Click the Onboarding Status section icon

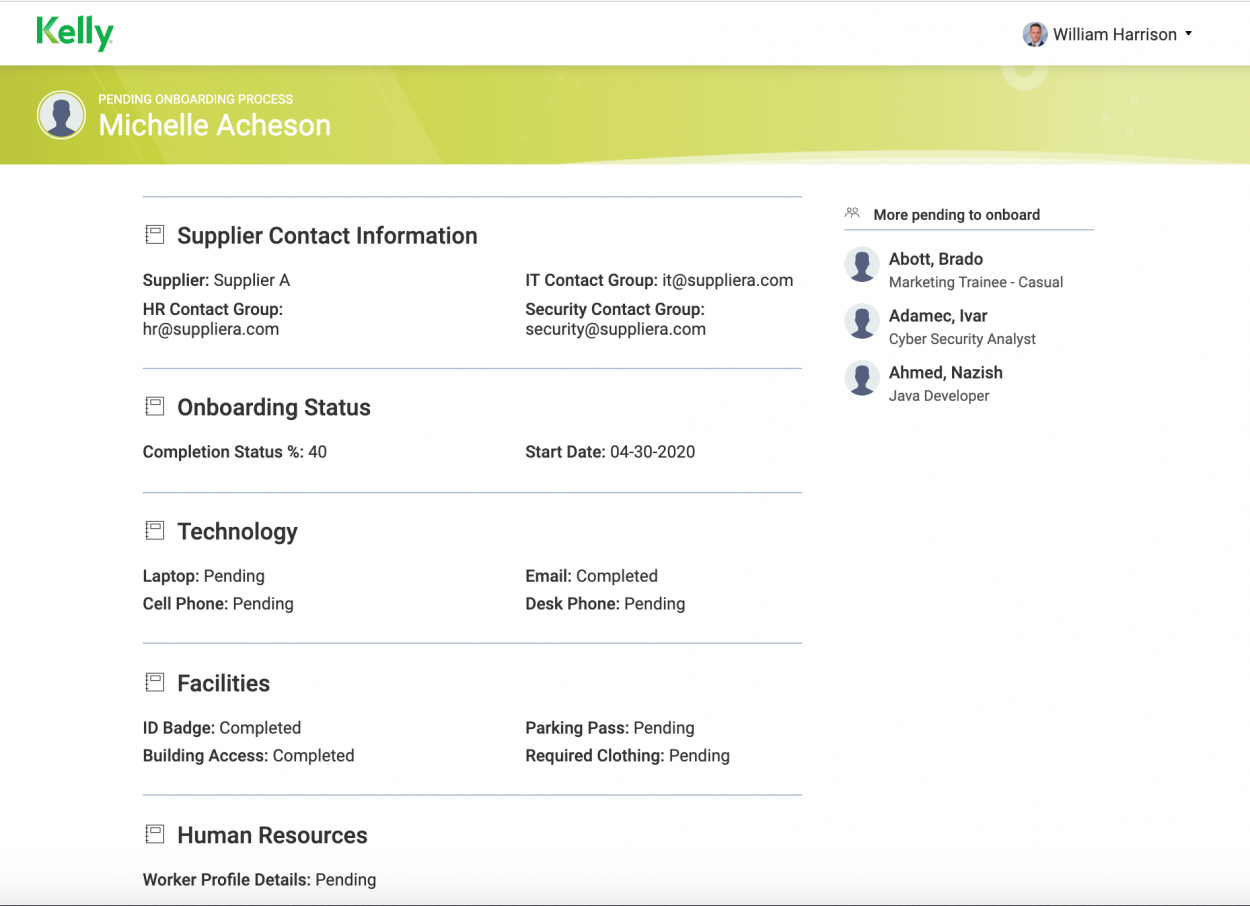click(155, 406)
